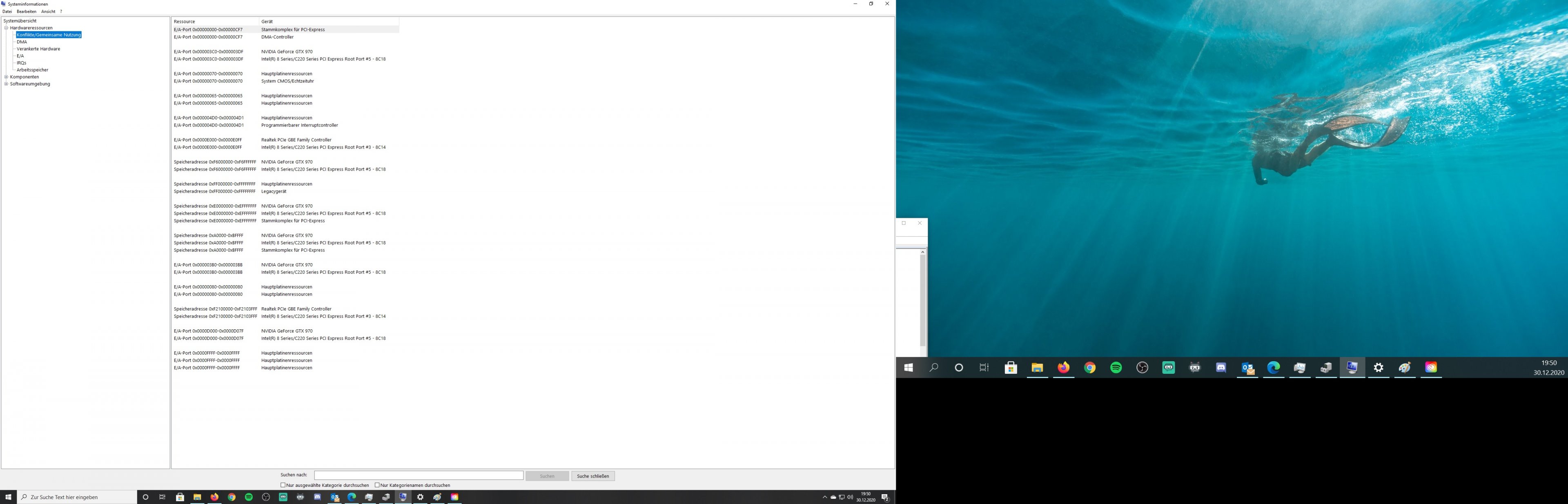1568x504 pixels.
Task: Open Microsoft Edge from the taskbar
Action: (x=351, y=497)
